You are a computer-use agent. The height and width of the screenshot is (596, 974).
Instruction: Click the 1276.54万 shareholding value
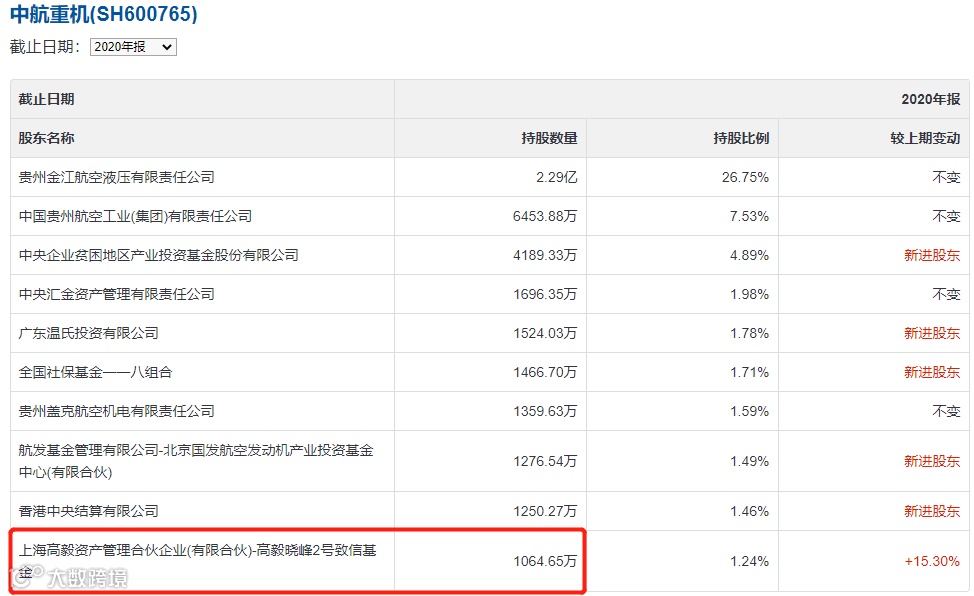[x=545, y=461]
